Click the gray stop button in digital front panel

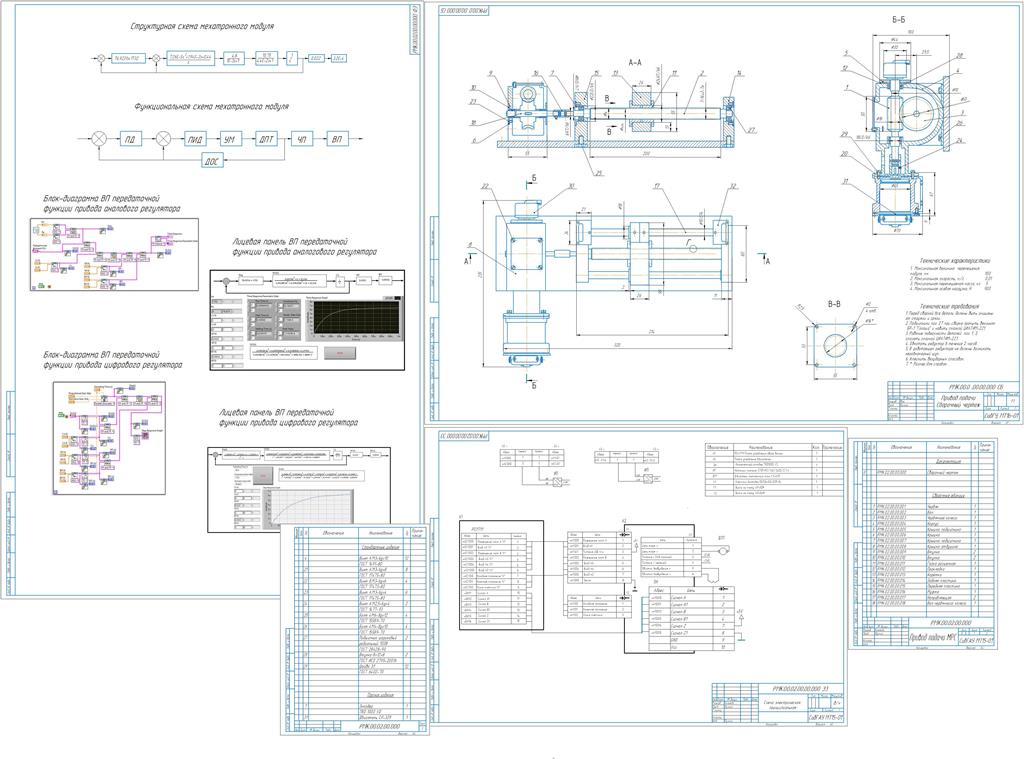[263, 475]
